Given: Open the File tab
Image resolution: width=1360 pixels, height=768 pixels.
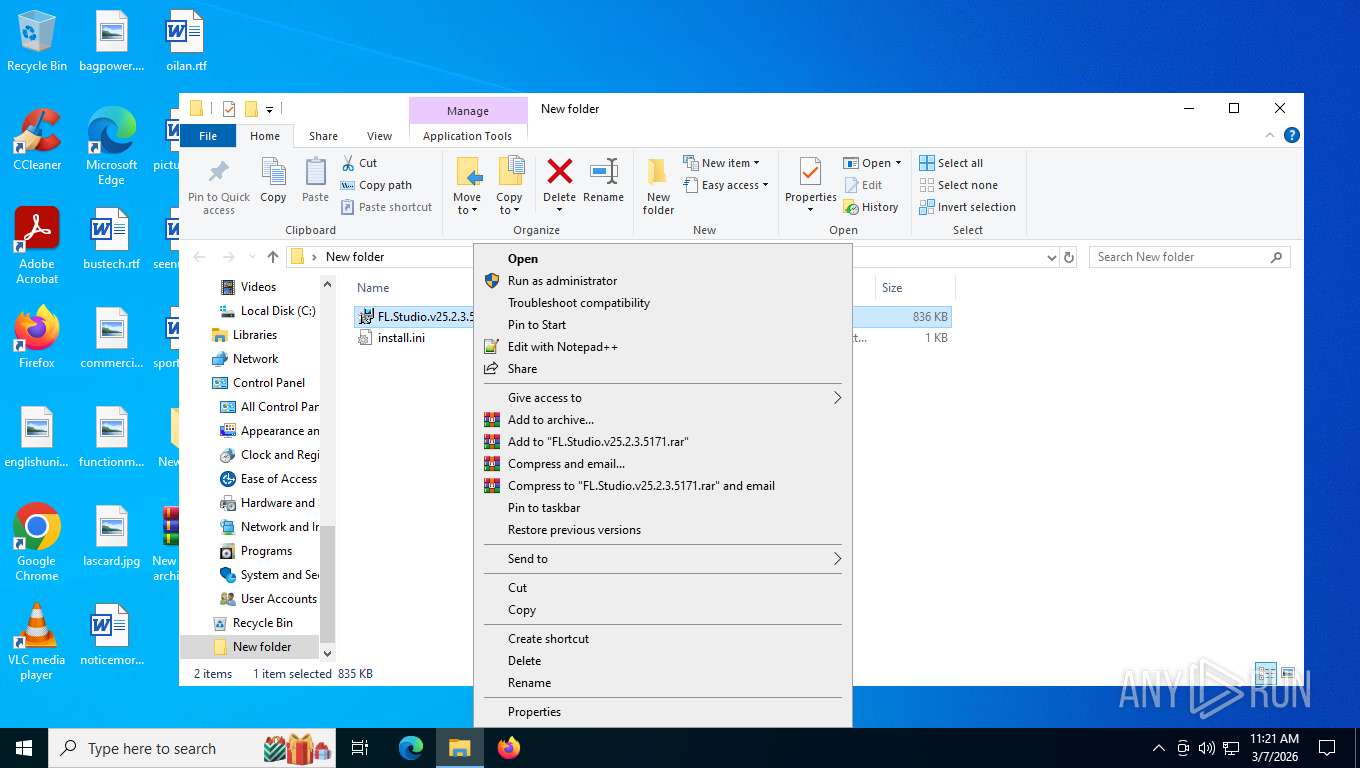Looking at the screenshot, I should tap(208, 136).
